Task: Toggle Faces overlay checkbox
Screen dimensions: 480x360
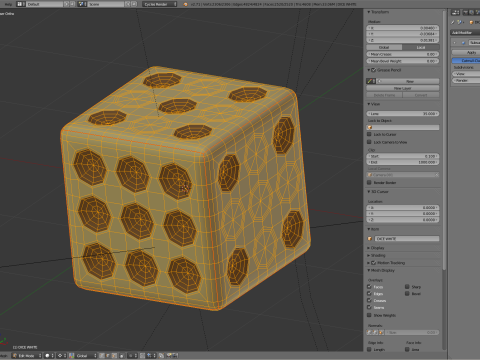Action: tap(369, 287)
